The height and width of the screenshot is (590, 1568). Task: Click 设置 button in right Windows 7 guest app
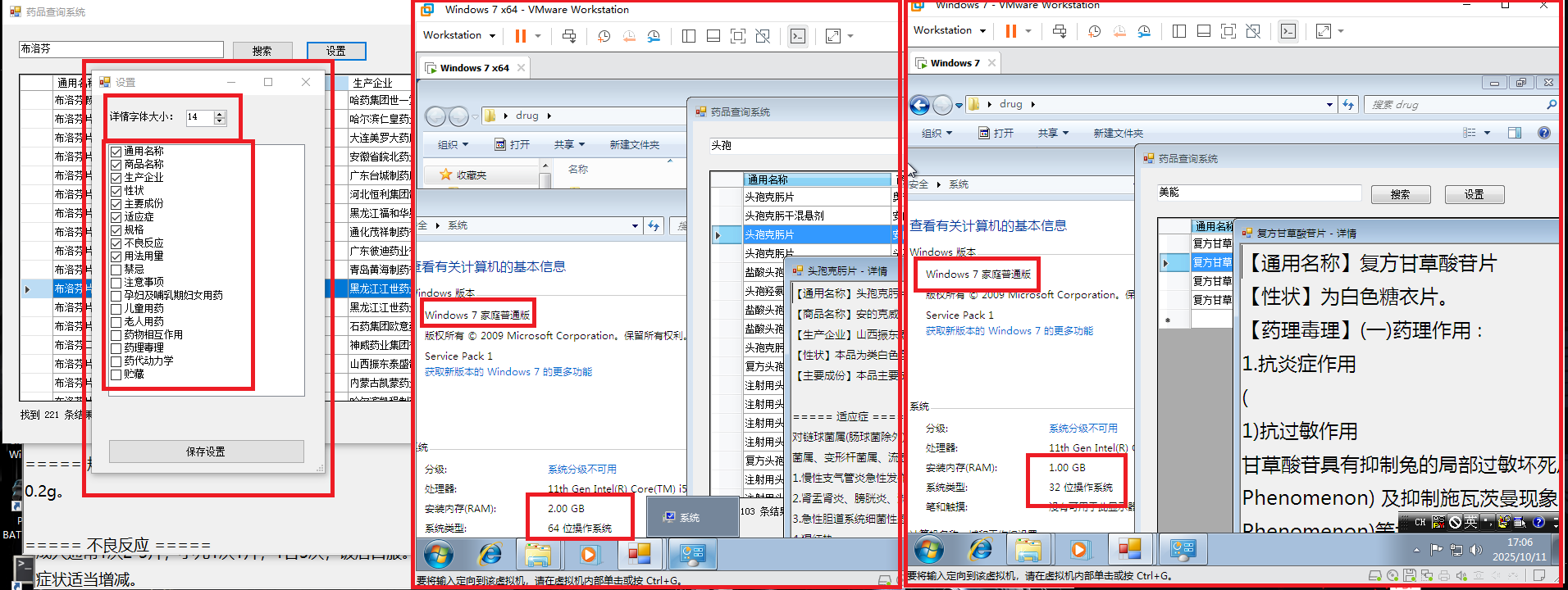[1475, 194]
